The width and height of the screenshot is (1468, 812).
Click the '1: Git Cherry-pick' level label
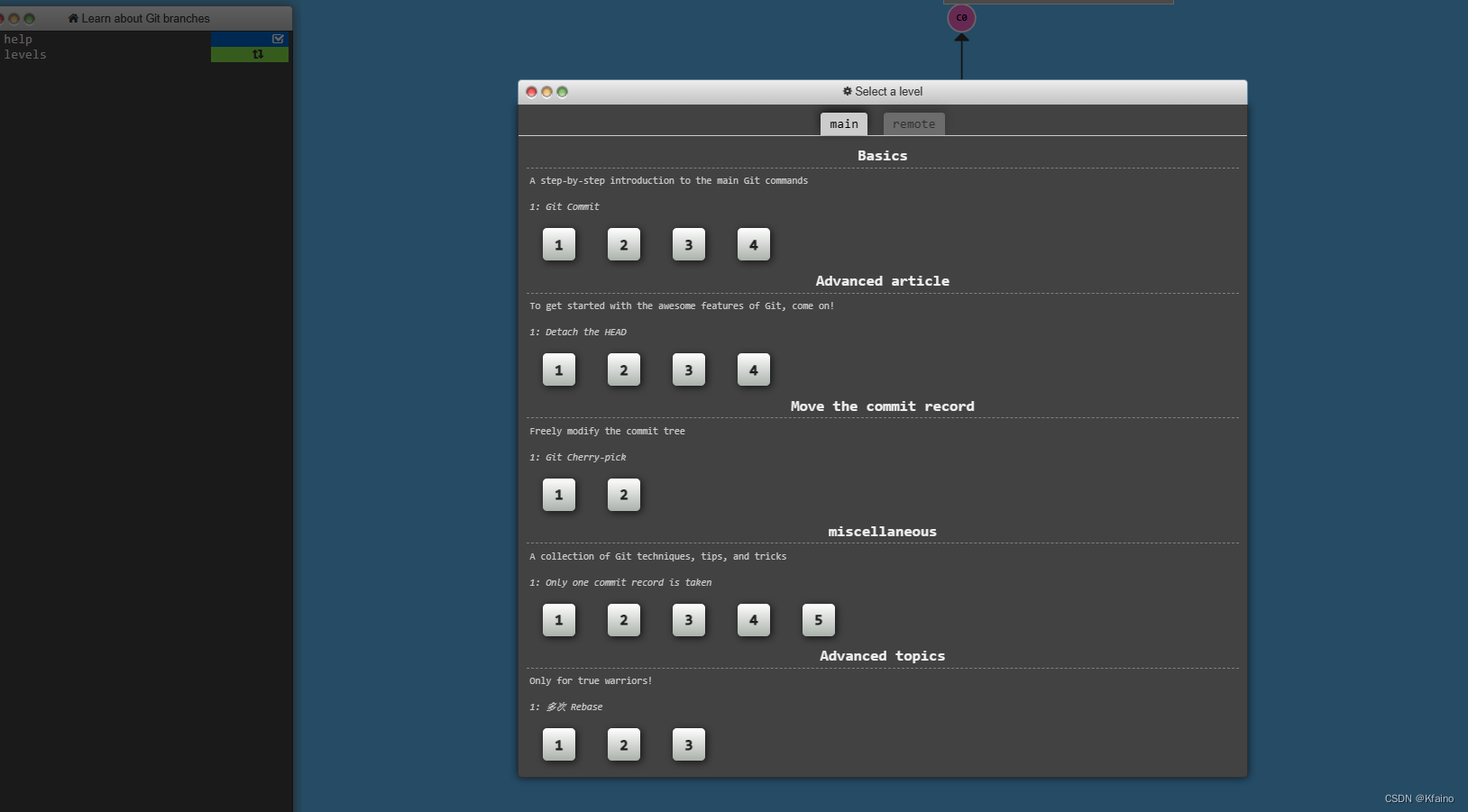click(578, 457)
